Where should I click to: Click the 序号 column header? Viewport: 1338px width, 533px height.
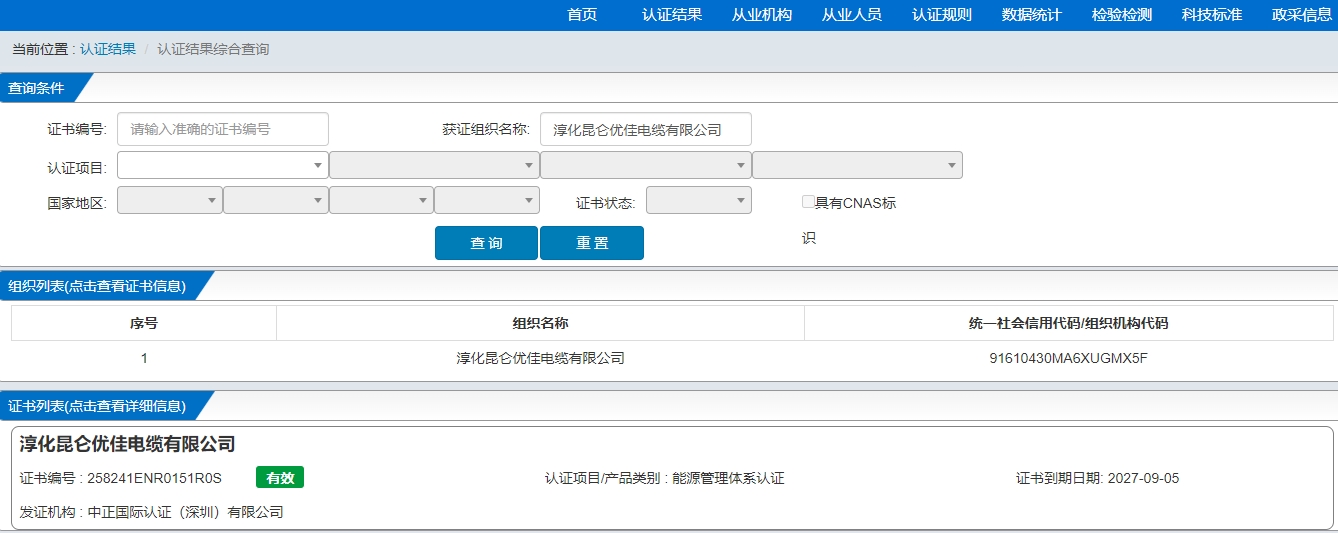(x=144, y=323)
